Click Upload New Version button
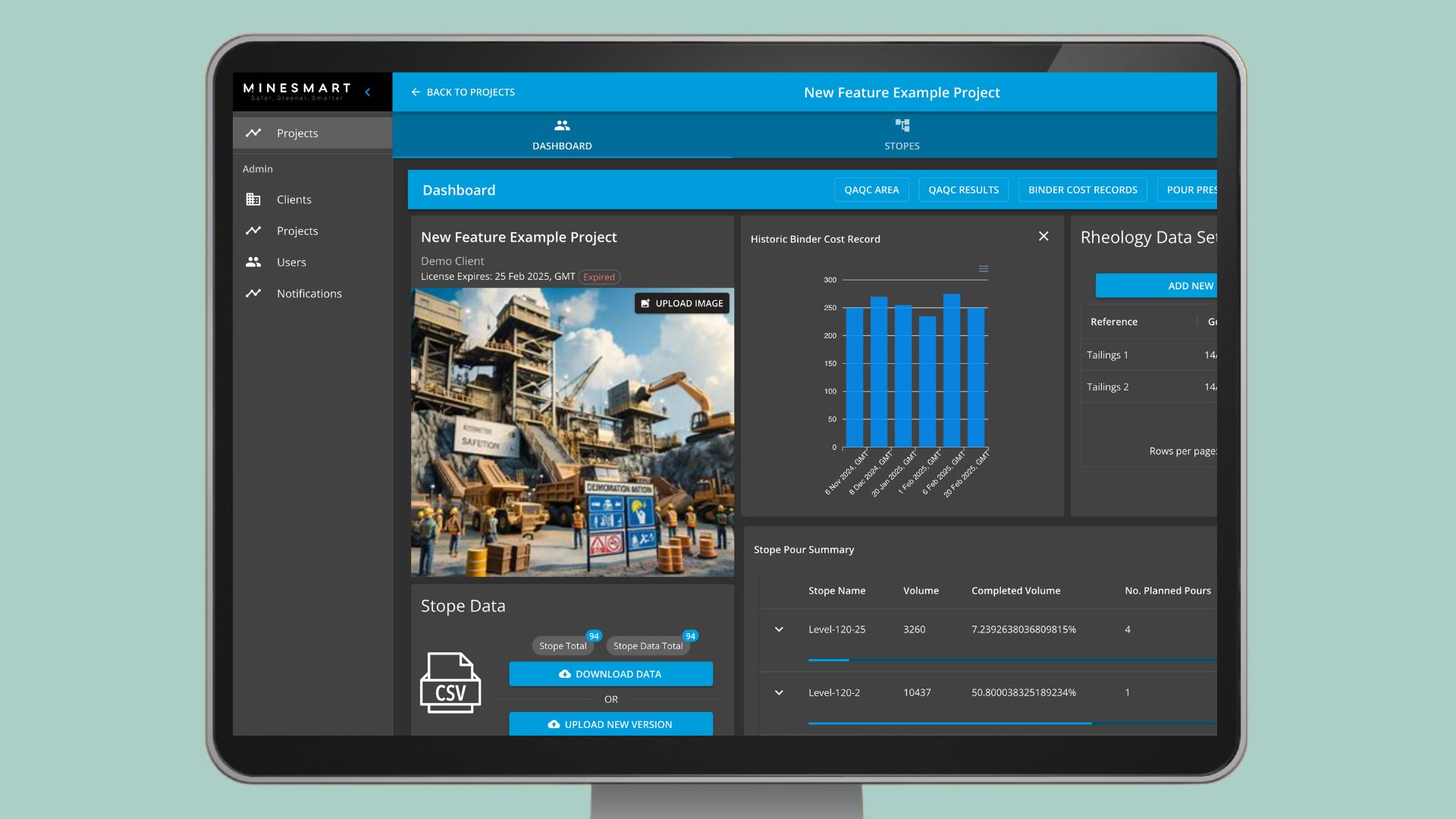 (x=610, y=724)
